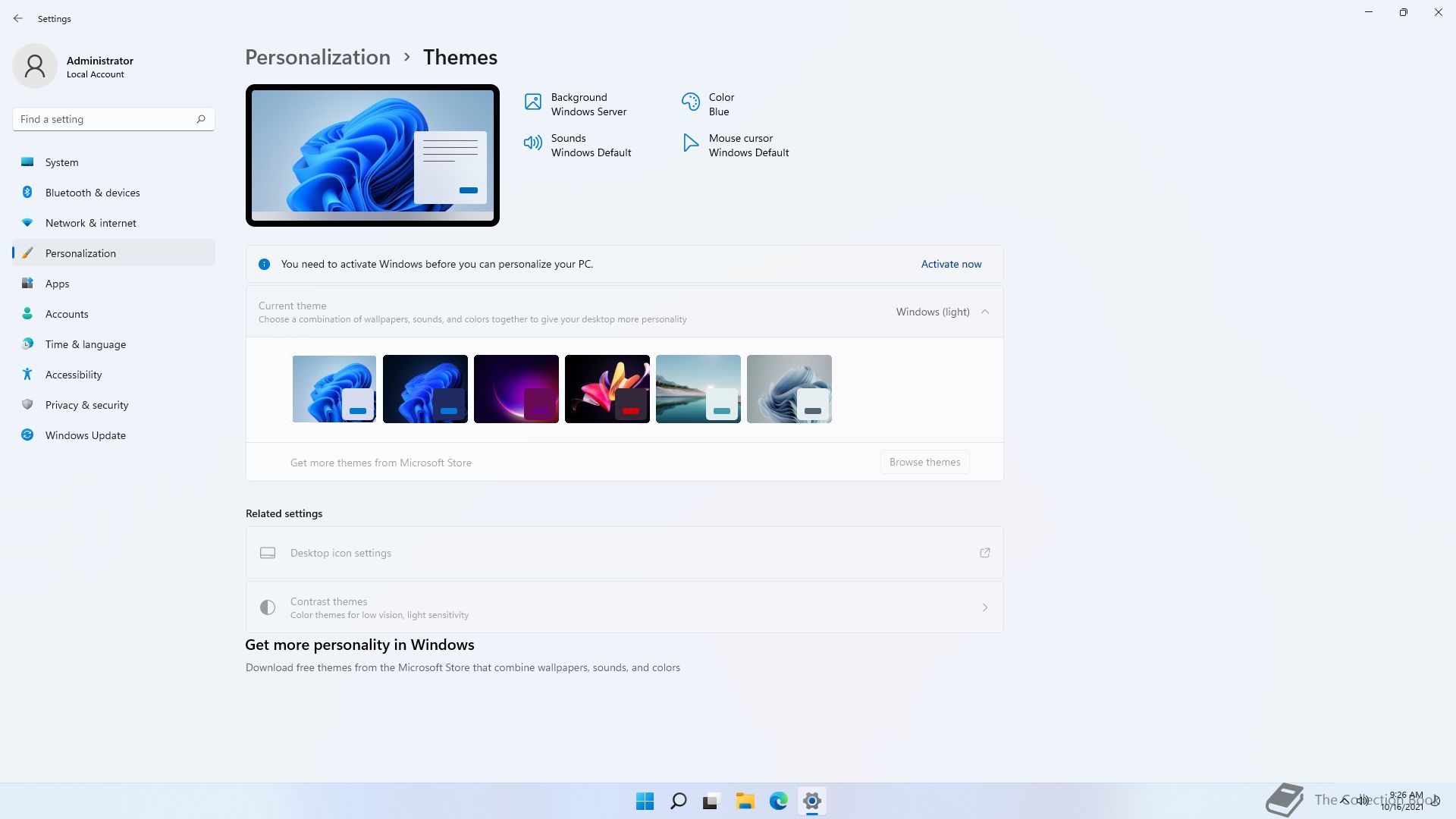Click the Contrast themes half-circle icon
This screenshot has width=1456, height=819.
[268, 607]
